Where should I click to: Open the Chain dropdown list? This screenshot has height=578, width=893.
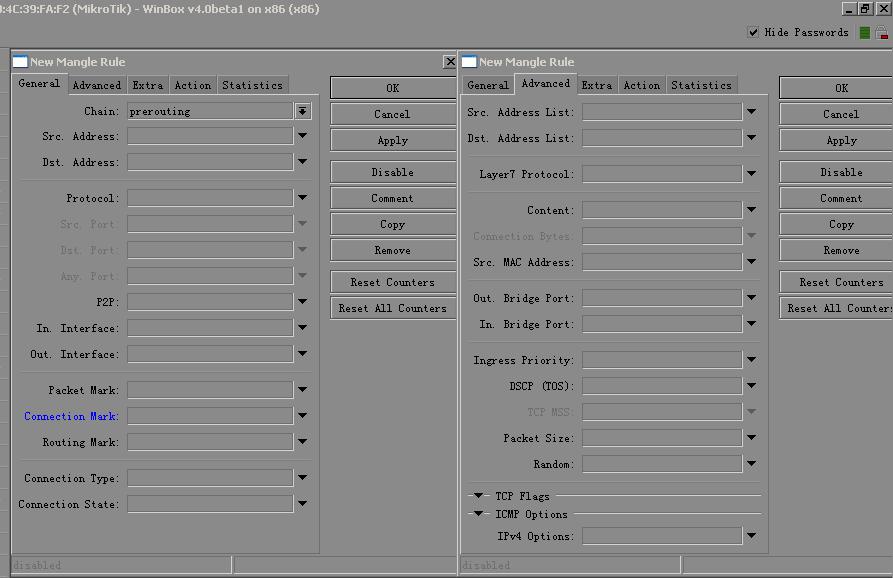click(x=302, y=111)
